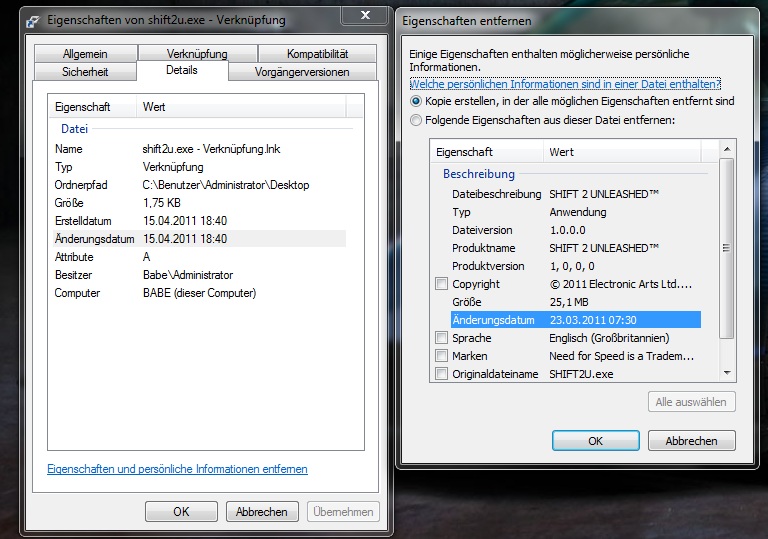768x539 pixels.
Task: Select the Typ row with value Anwendung
Action: (x=576, y=212)
